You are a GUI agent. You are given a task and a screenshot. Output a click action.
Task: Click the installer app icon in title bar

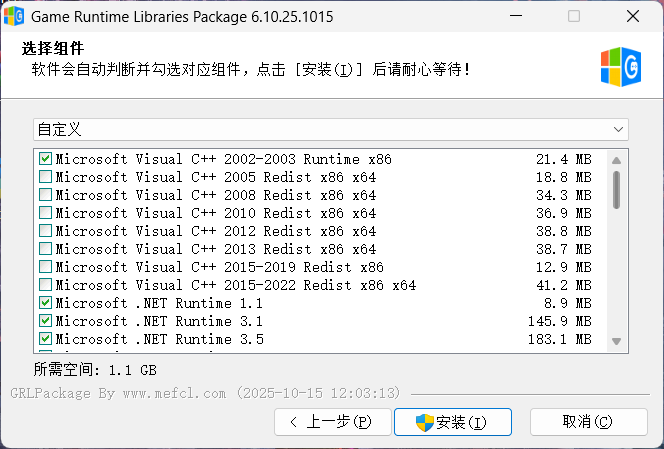pos(14,17)
